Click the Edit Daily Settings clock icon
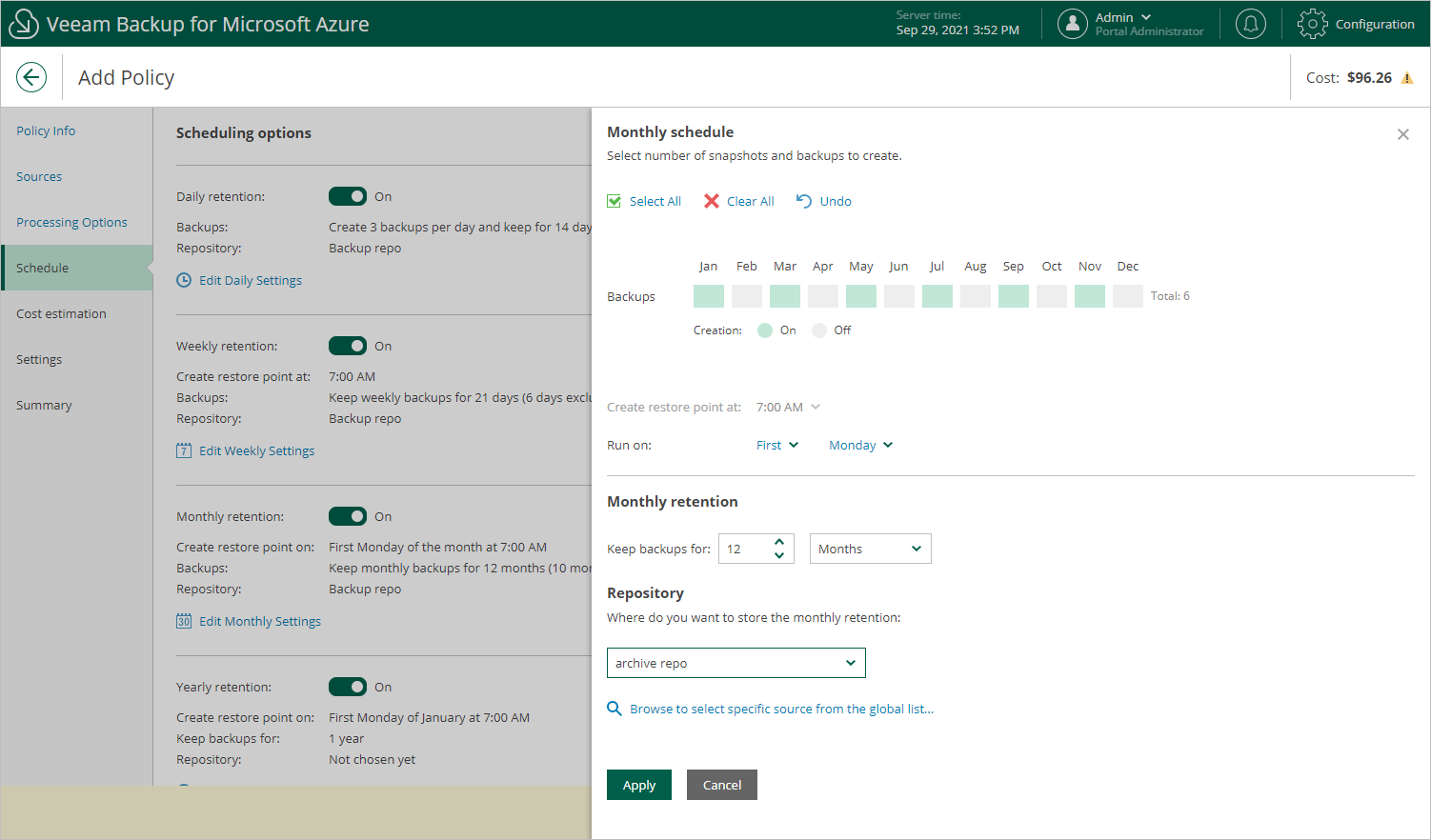Viewport: 1431px width, 840px height. (x=184, y=280)
